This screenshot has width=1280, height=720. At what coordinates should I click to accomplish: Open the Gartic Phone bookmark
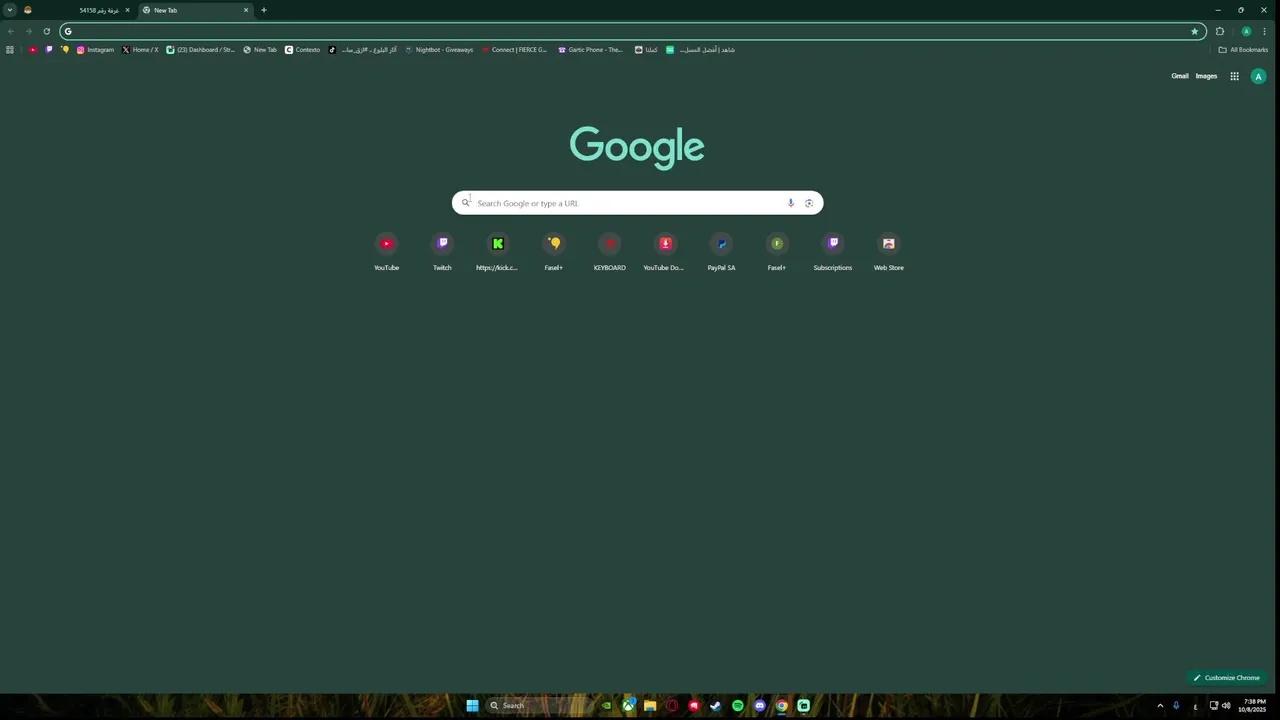tap(591, 49)
